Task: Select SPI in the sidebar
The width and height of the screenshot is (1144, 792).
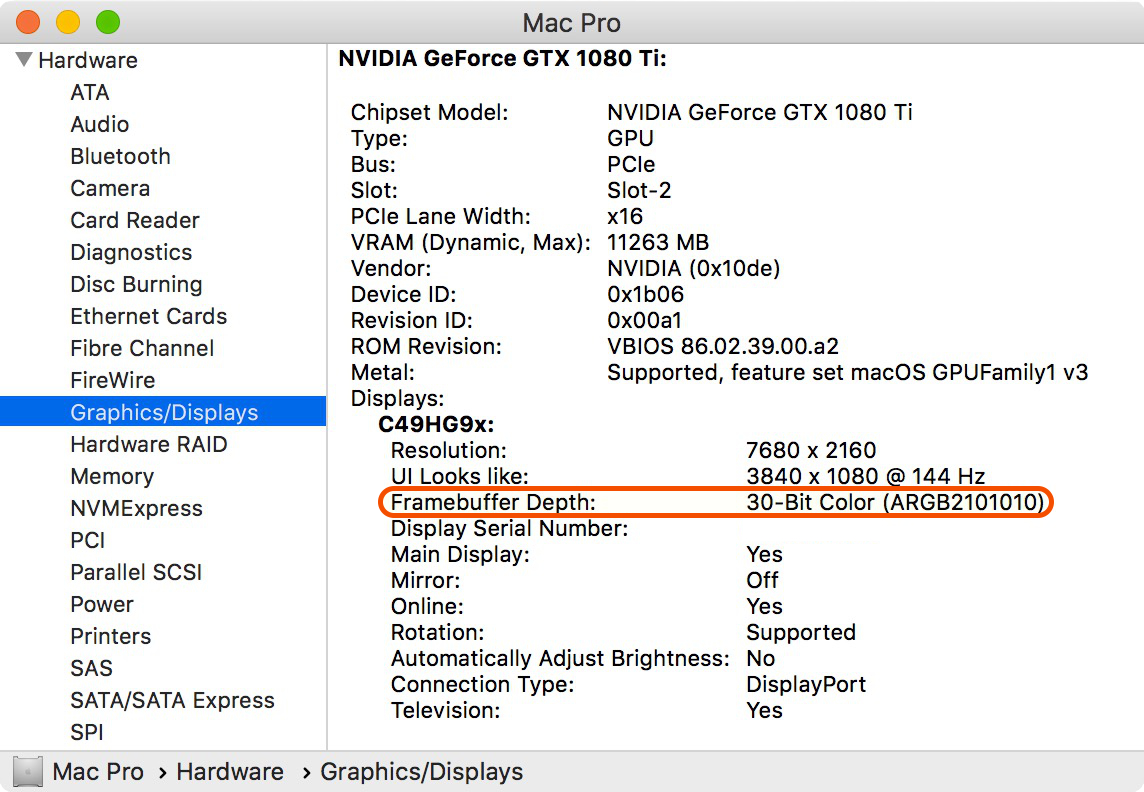Action: [x=87, y=732]
